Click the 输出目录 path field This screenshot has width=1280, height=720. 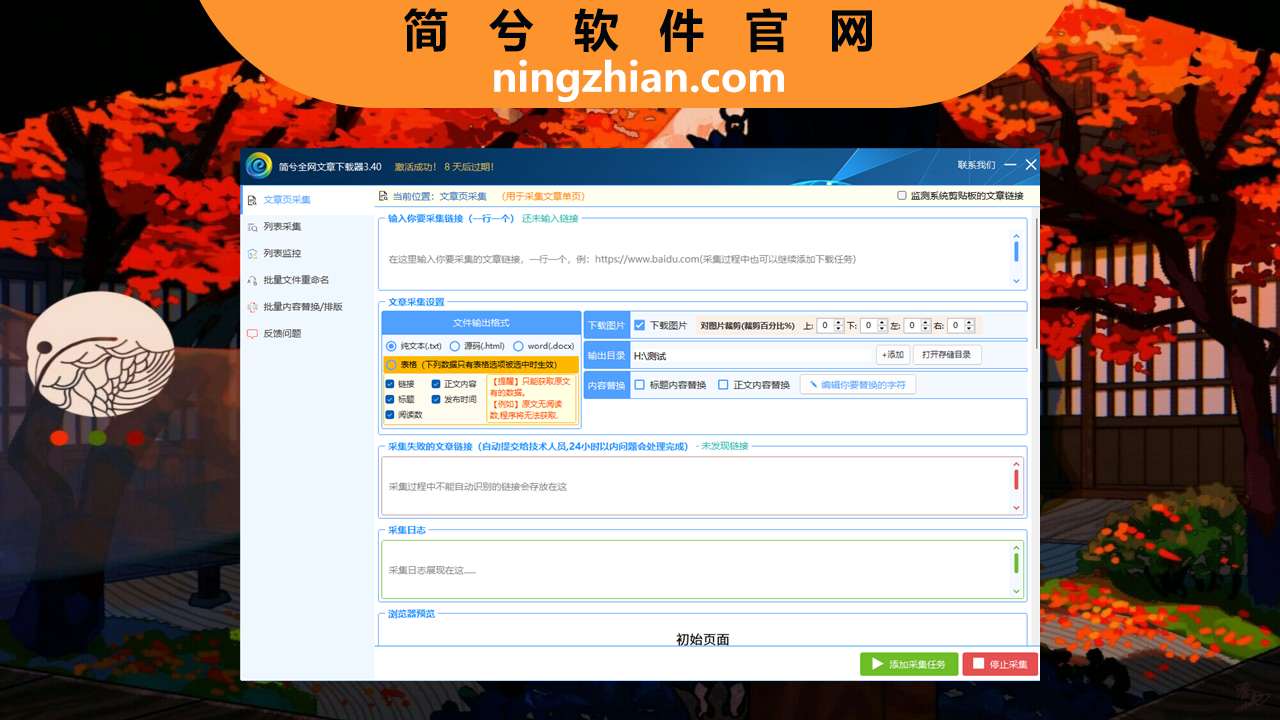(x=752, y=355)
